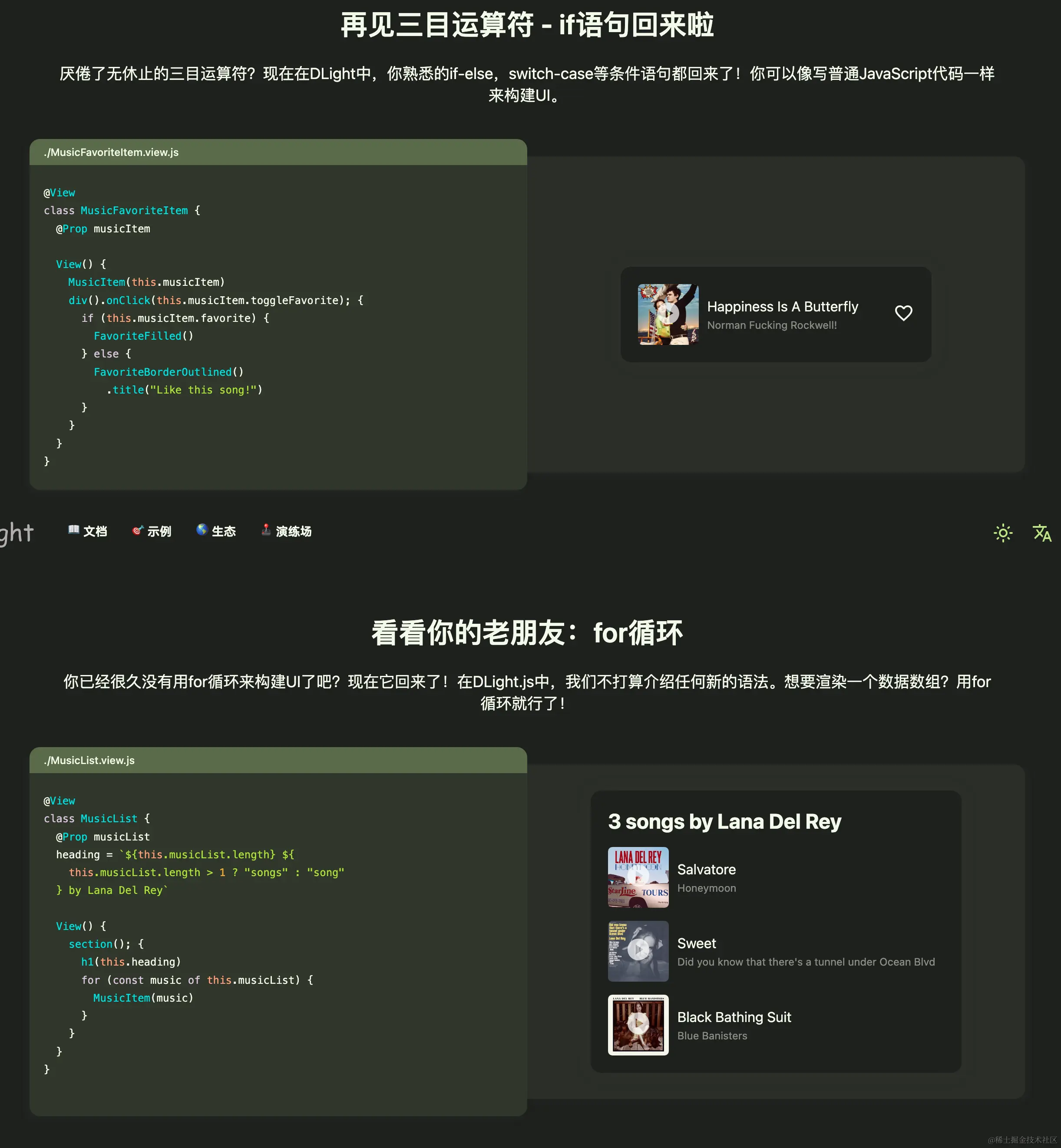Play the Sweet track
Viewport: 1061px width, 1148px height.
[x=638, y=951]
